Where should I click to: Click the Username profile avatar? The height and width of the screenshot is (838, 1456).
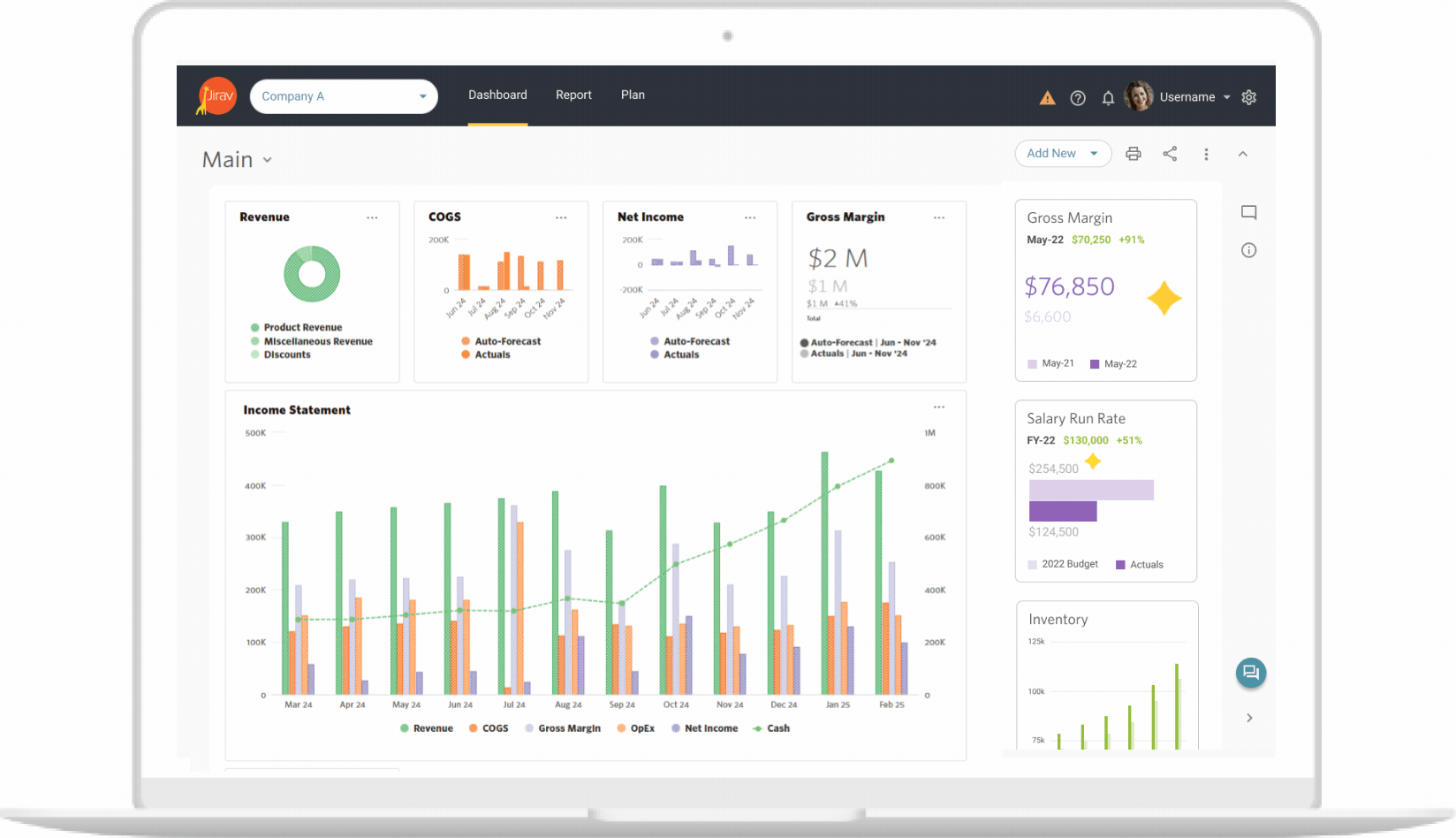1139,95
